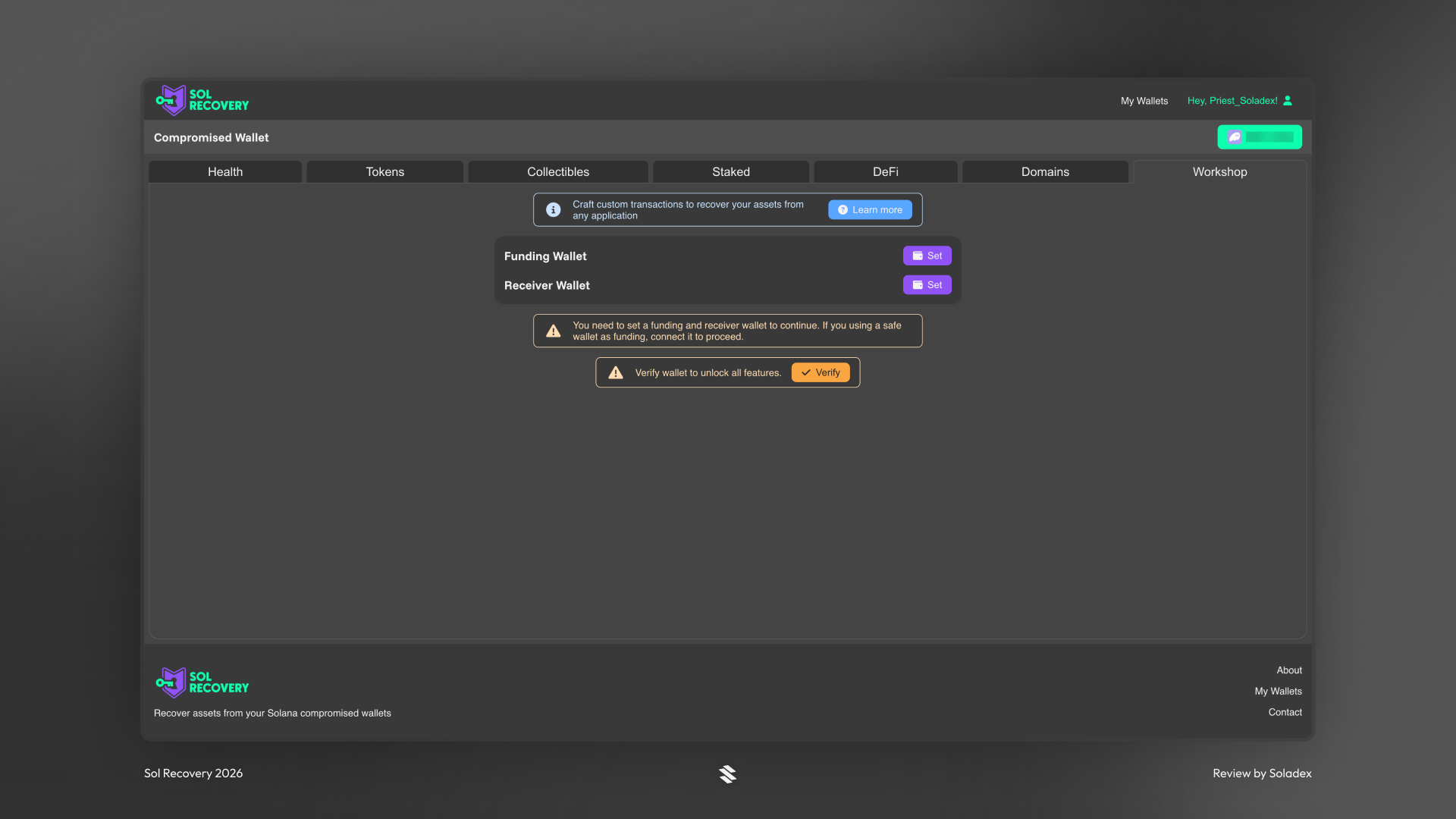Image resolution: width=1456 pixels, height=819 pixels.
Task: Set the Funding Wallet
Action: click(927, 256)
